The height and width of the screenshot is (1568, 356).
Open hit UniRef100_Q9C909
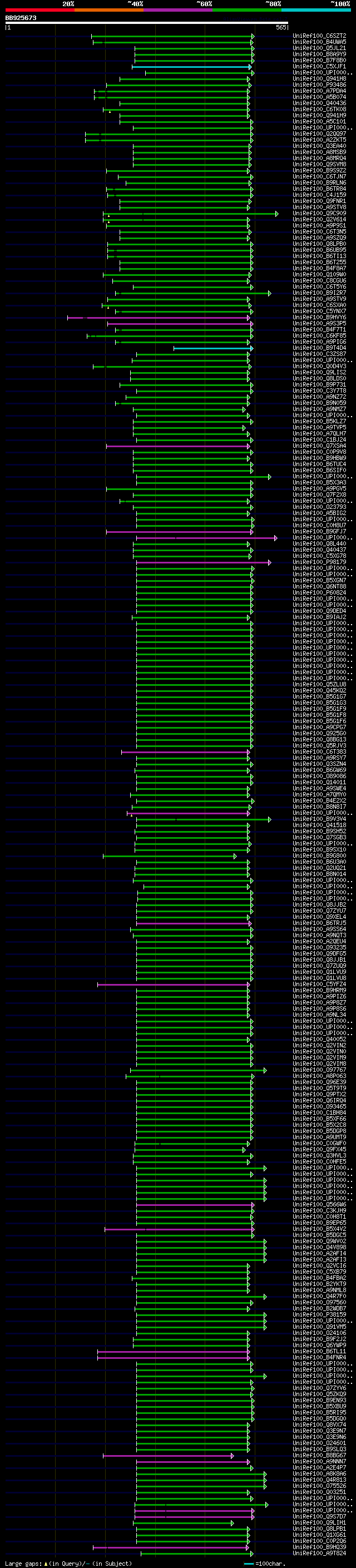[319, 213]
